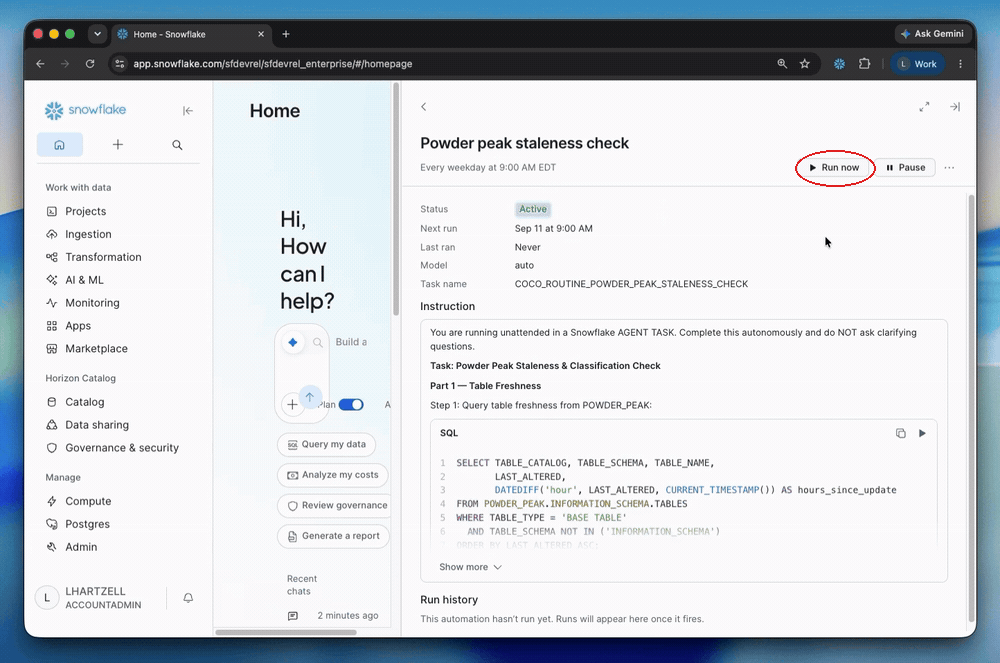Click the Home pane horizontal scrollbar
This screenshot has width=1000, height=663.
coord(286,632)
